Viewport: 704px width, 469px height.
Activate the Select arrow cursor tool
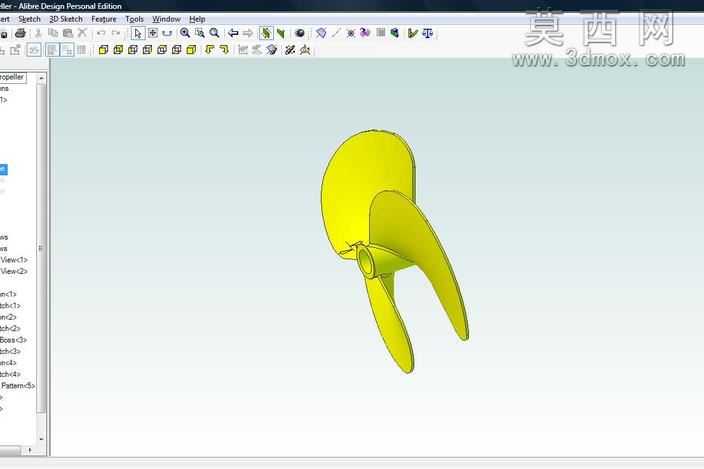138,33
